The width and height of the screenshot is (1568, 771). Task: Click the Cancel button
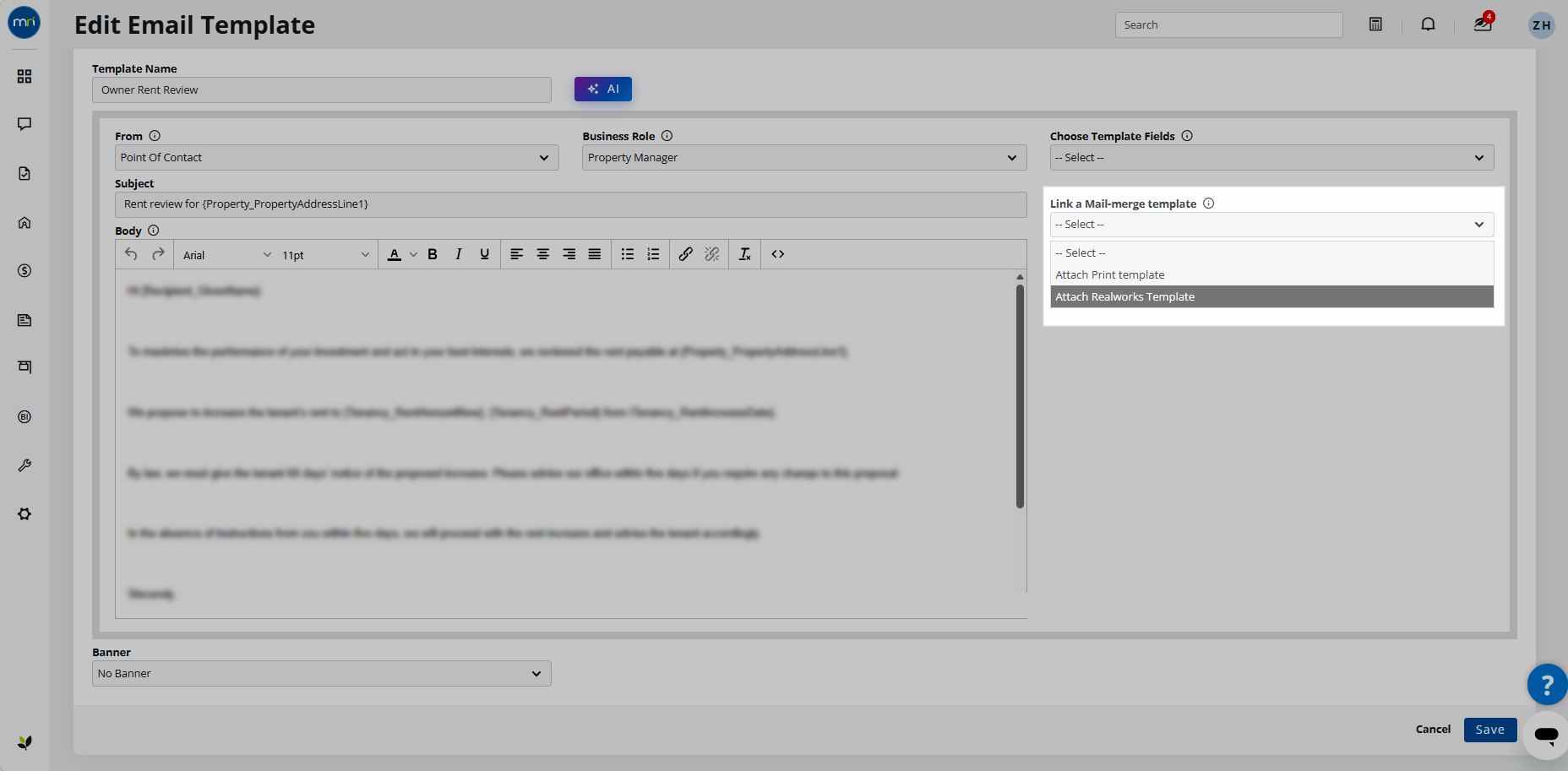[1433, 729]
